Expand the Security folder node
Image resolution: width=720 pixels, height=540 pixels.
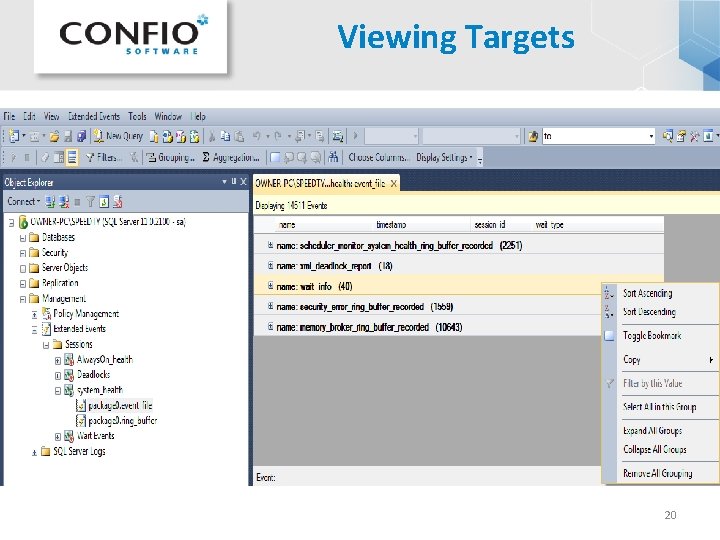pos(22,253)
